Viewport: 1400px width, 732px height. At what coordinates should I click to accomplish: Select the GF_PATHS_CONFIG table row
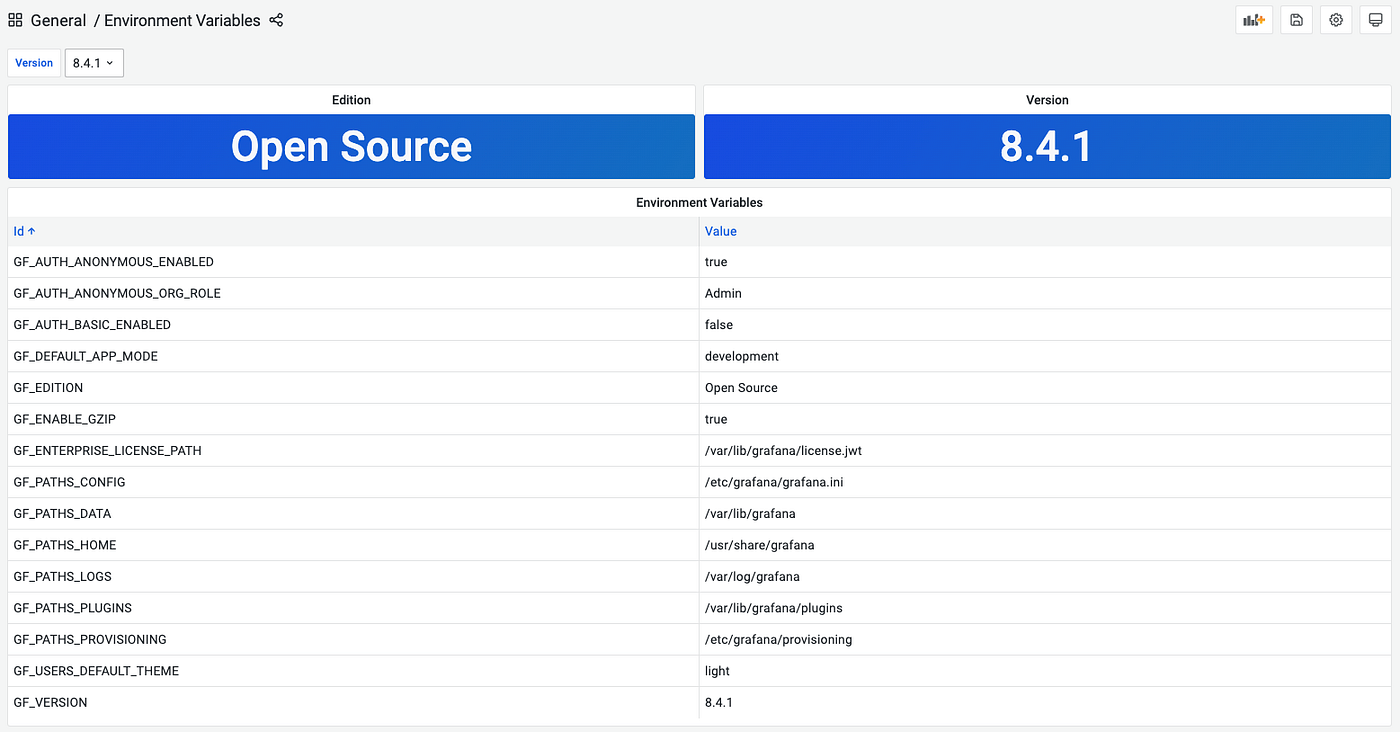69,482
